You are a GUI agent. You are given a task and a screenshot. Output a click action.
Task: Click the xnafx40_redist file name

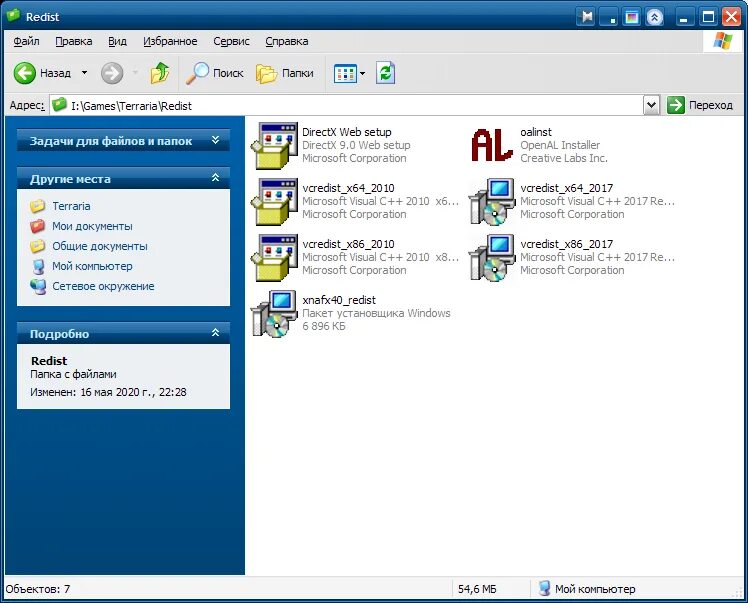tap(339, 300)
